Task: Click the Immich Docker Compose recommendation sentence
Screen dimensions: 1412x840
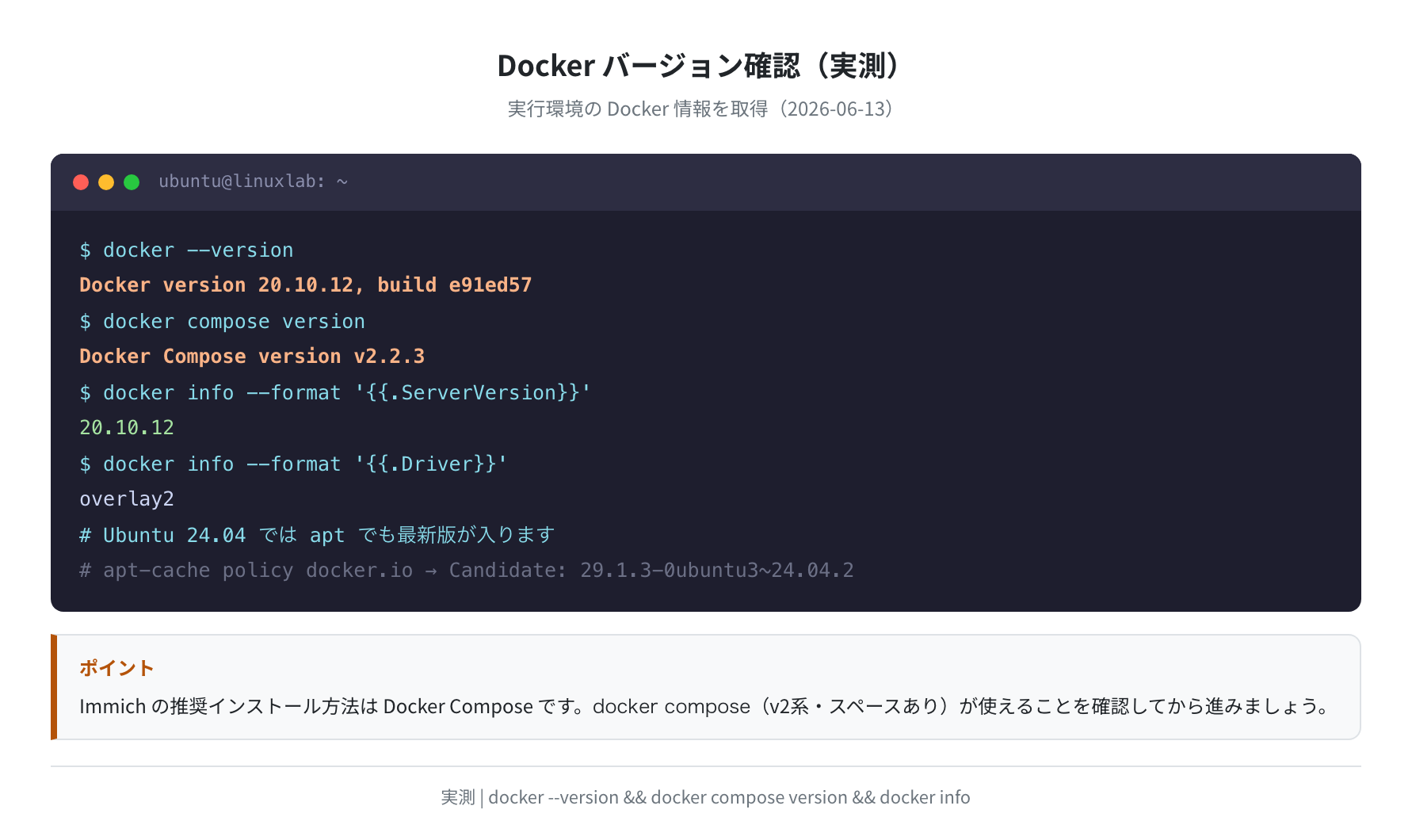Action: [x=705, y=706]
